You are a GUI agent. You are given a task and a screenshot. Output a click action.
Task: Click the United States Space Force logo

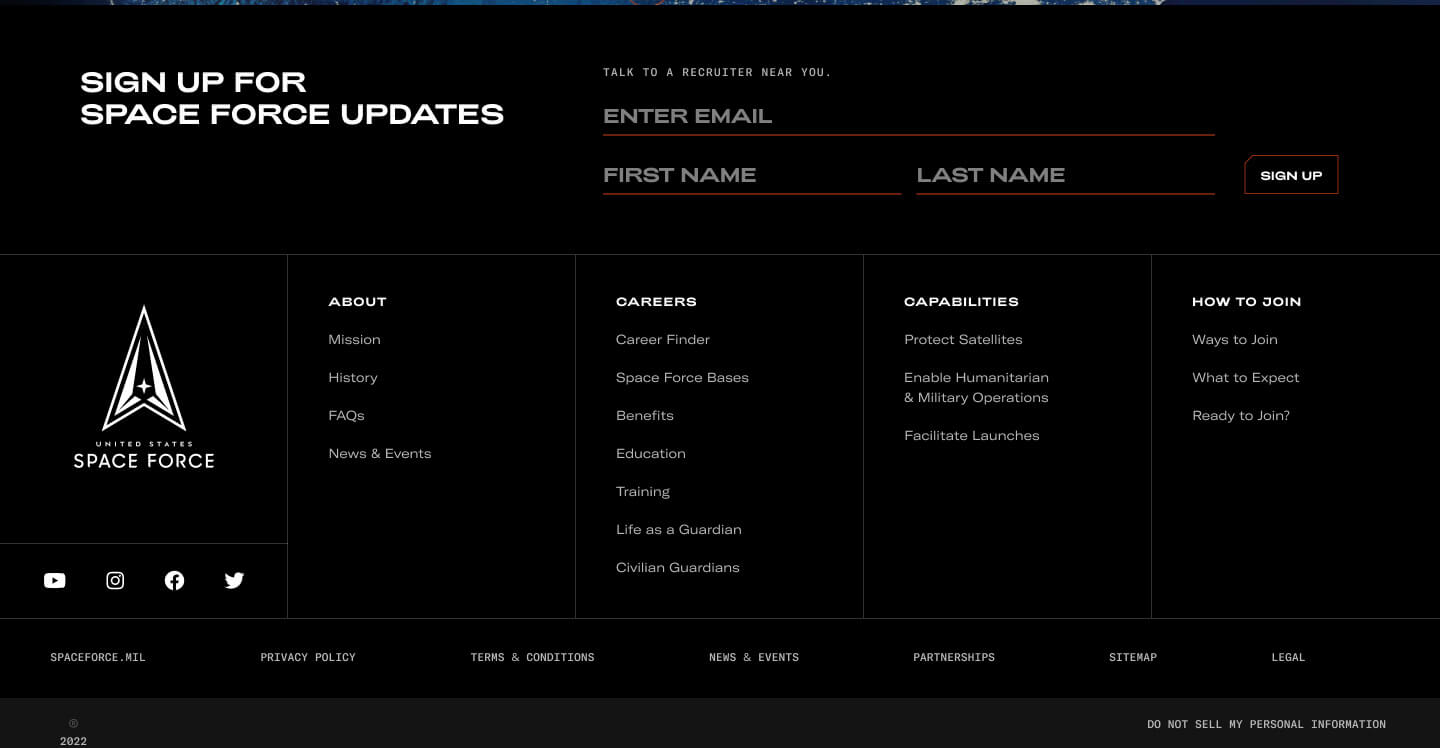(144, 387)
